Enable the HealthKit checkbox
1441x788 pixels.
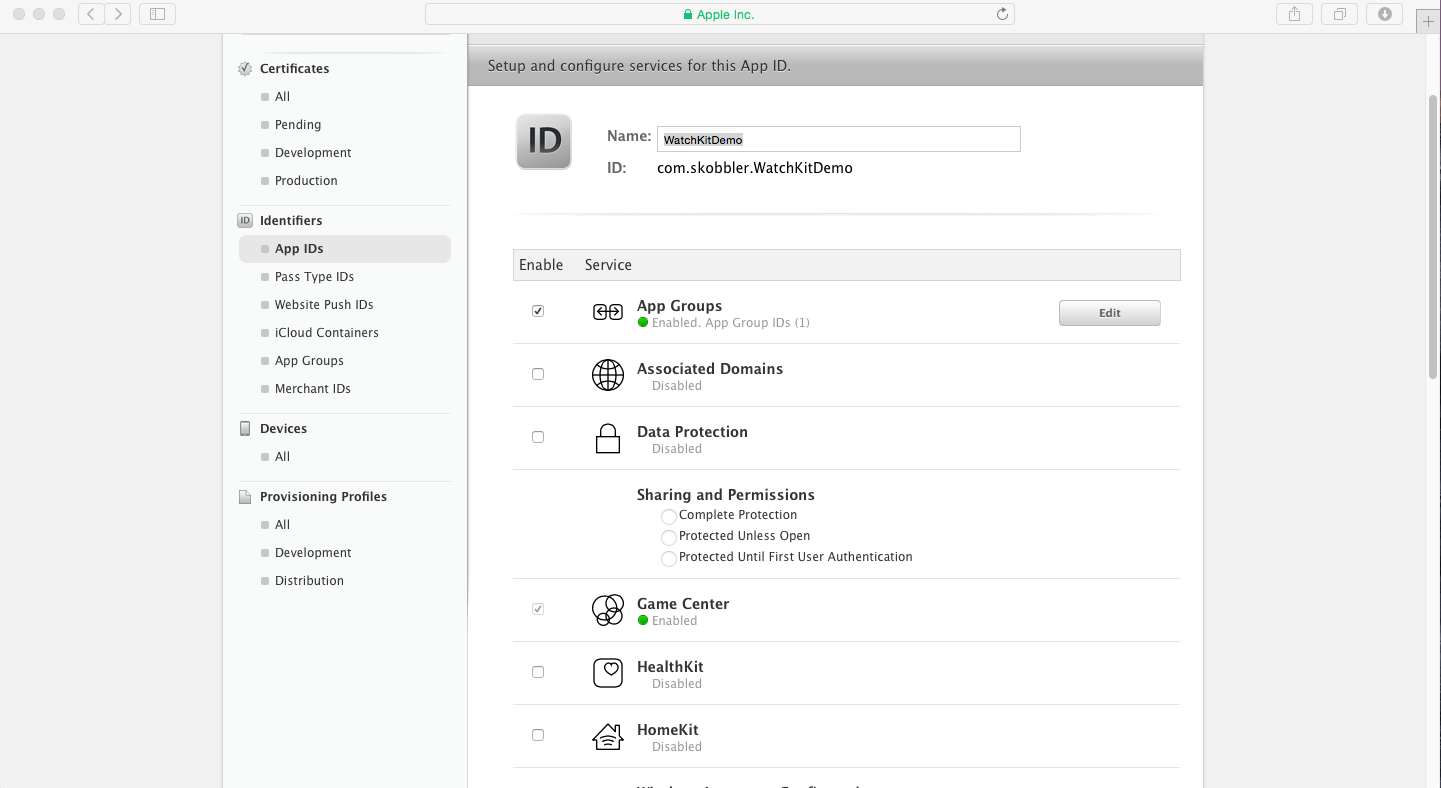538,672
